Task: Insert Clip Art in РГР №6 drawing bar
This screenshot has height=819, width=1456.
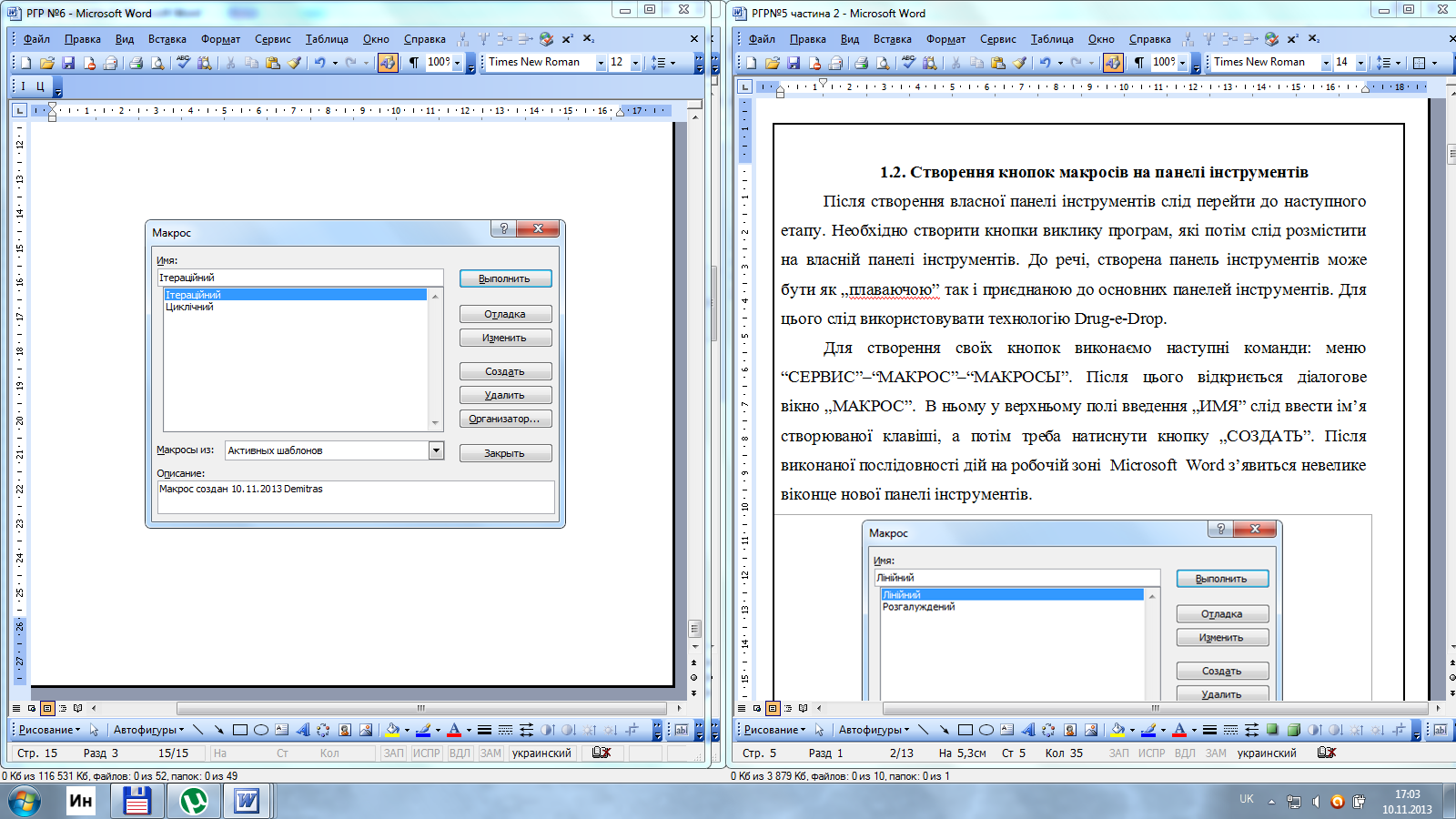Action: click(x=345, y=730)
